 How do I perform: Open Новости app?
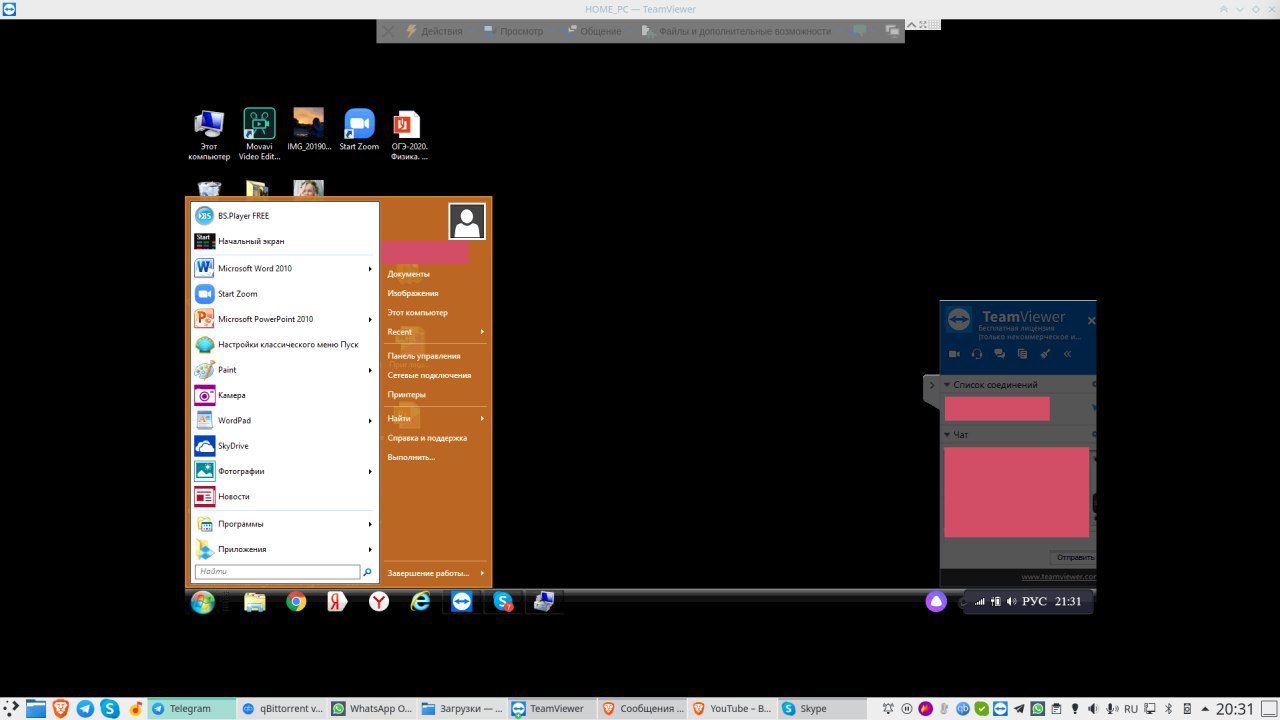283,496
